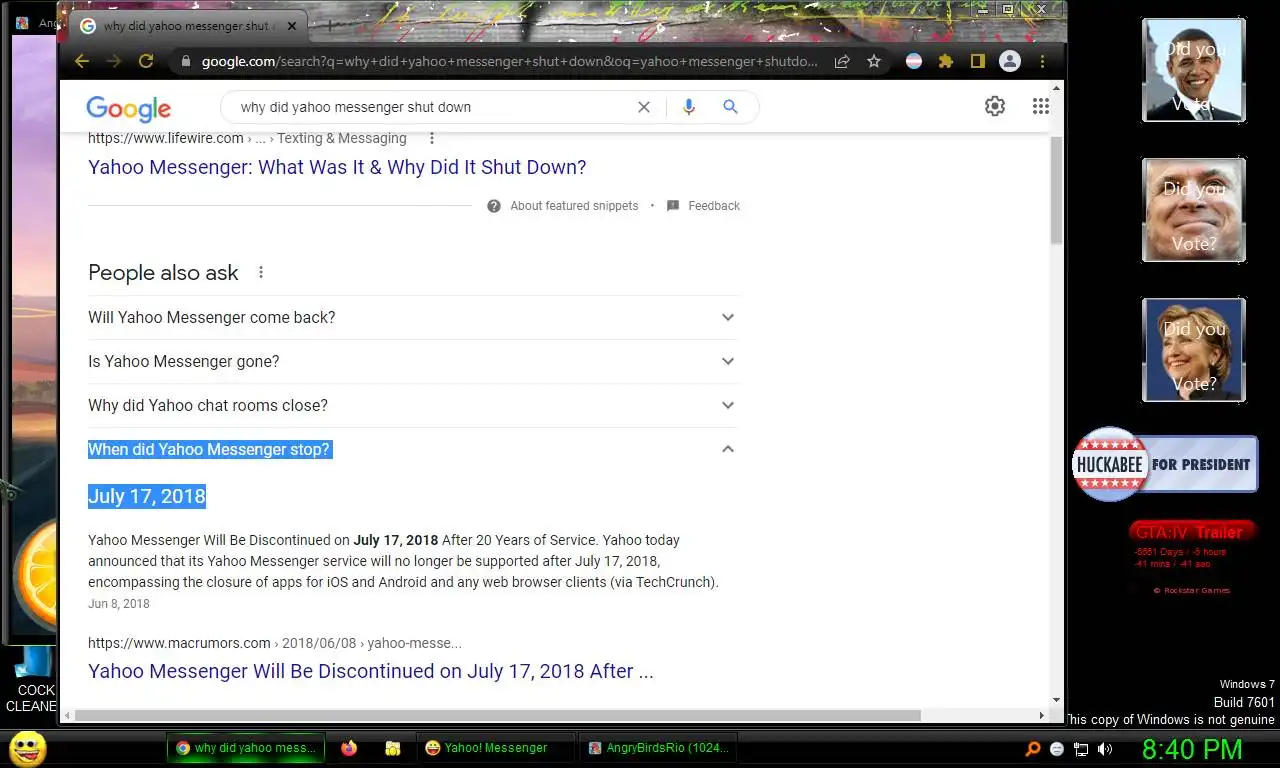Switch to Yahoo! Messenger taskbar button
The height and width of the screenshot is (768, 1280).
point(495,748)
